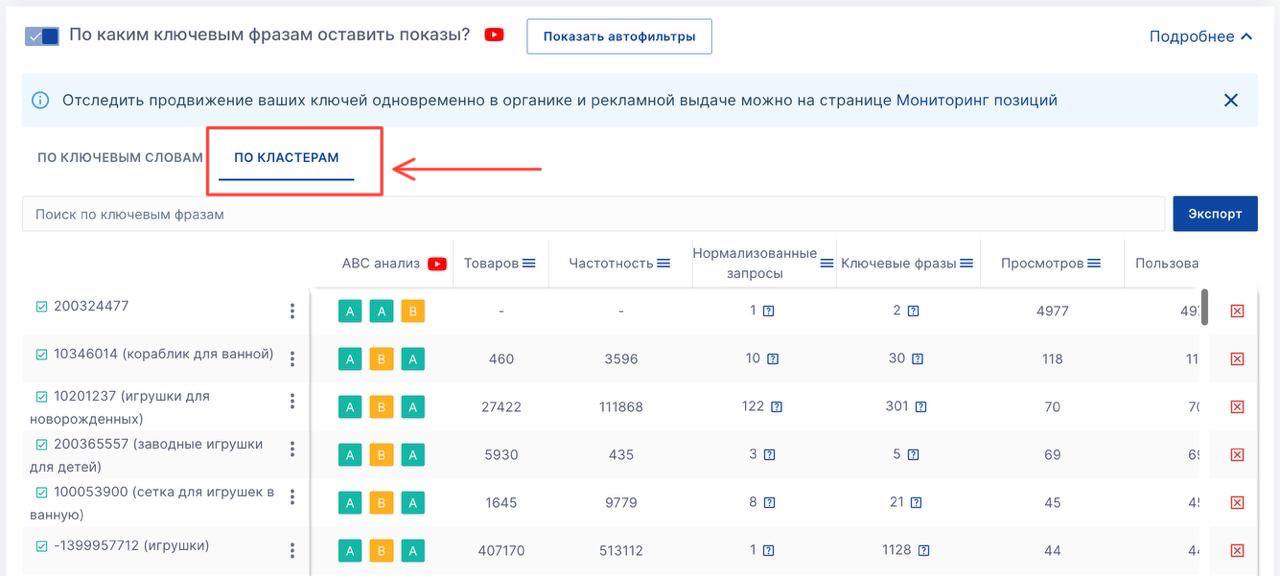Image resolution: width=1280 pixels, height=576 pixels.
Task: Click YouTube icon beside the key phrases question
Action: 494,35
